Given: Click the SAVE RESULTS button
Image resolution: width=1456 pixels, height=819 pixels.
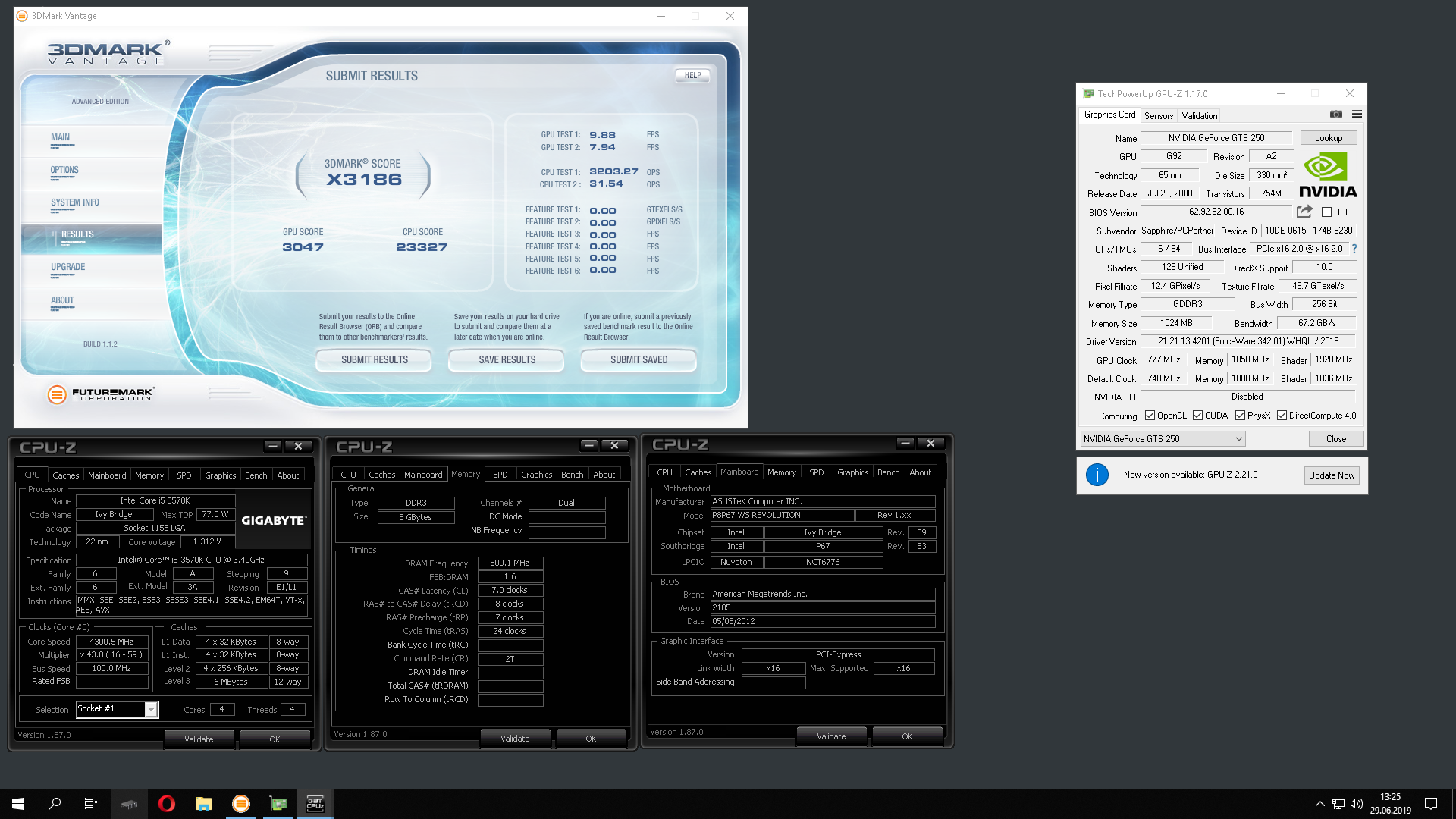Looking at the screenshot, I should [x=507, y=360].
